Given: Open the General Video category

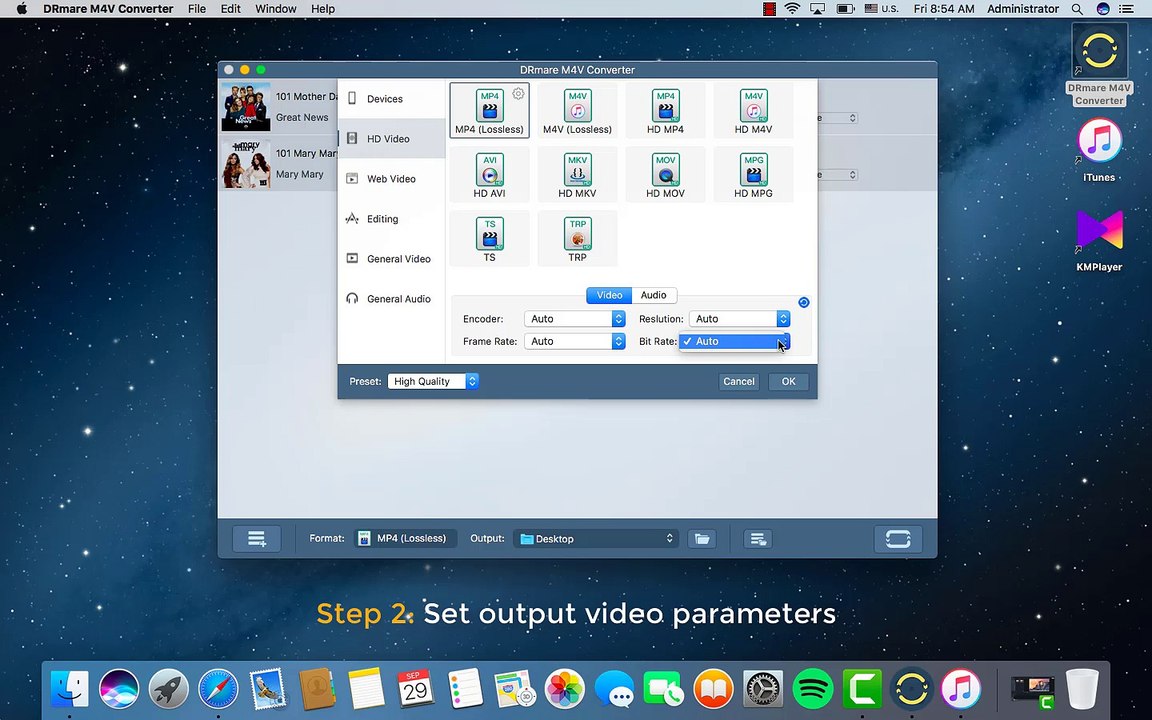Looking at the screenshot, I should [x=391, y=259].
